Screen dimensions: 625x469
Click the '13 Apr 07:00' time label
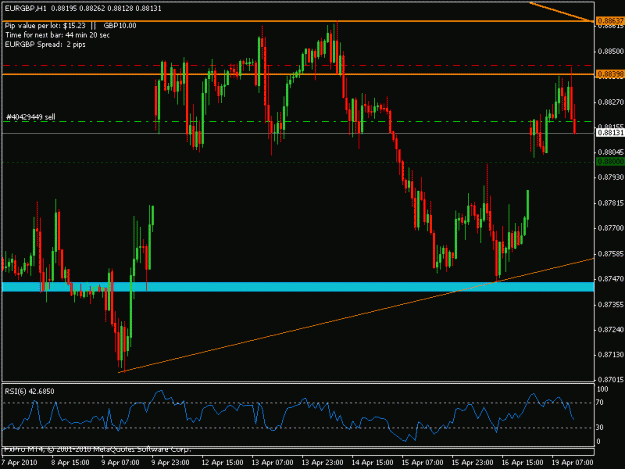[x=272, y=463]
